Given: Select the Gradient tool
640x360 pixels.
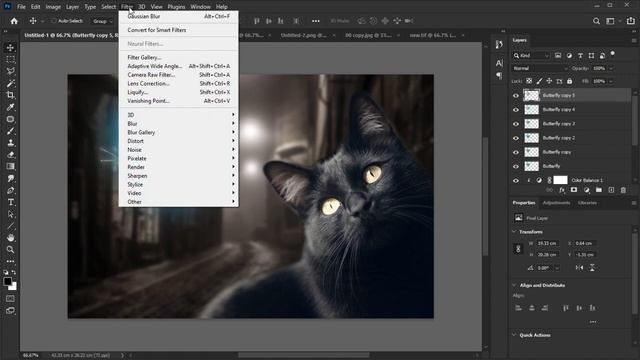Looking at the screenshot, I should [x=10, y=167].
